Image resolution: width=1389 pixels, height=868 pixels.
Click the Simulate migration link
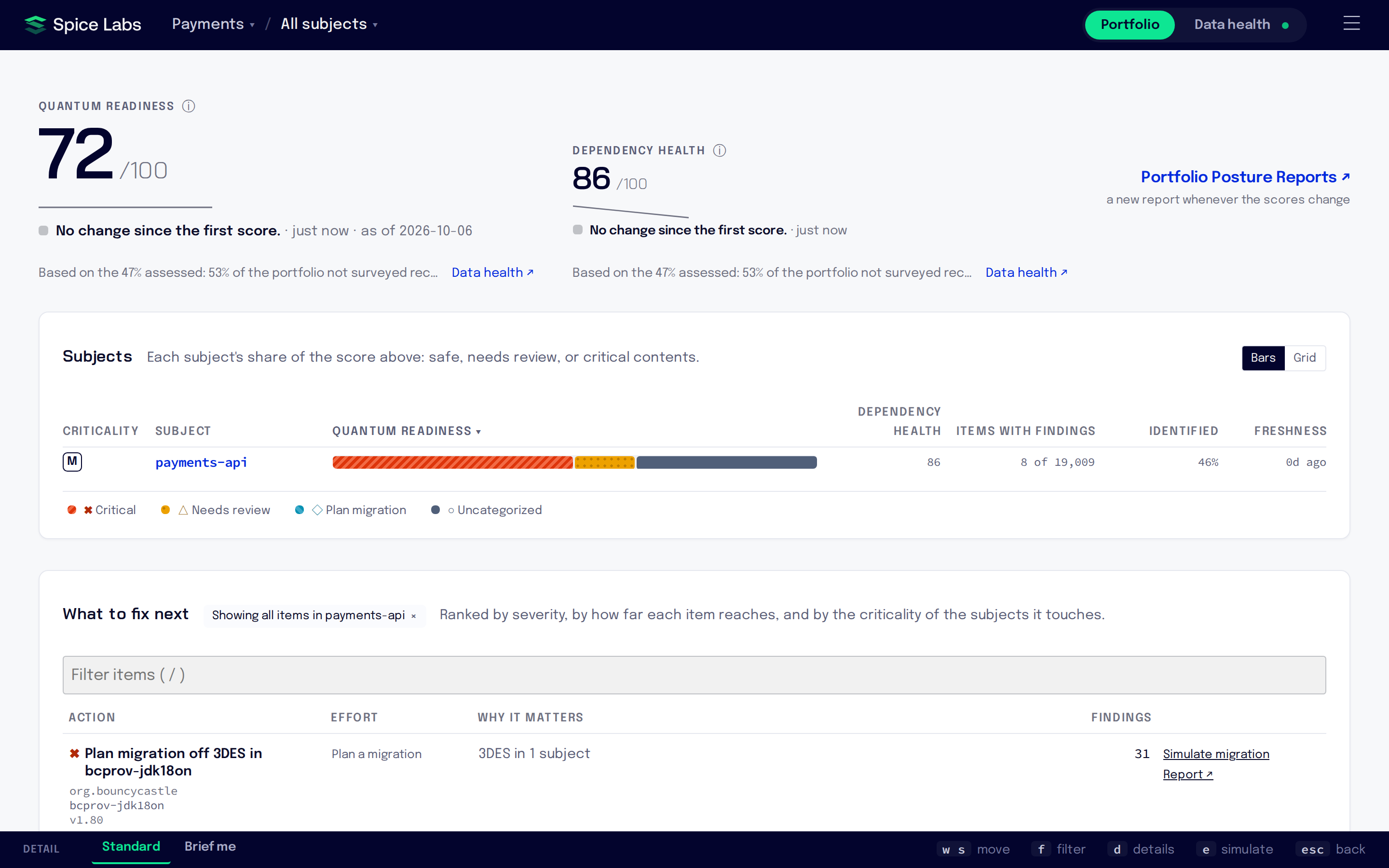point(1216,754)
